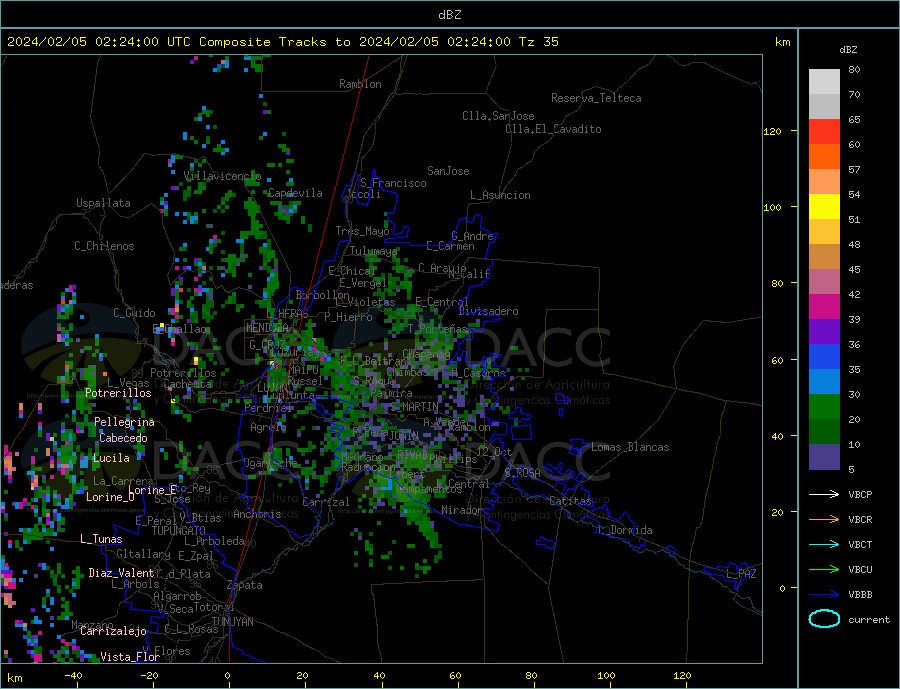The height and width of the screenshot is (689, 900).
Task: Click the Tres_Mayo place label
Action: coord(363,231)
